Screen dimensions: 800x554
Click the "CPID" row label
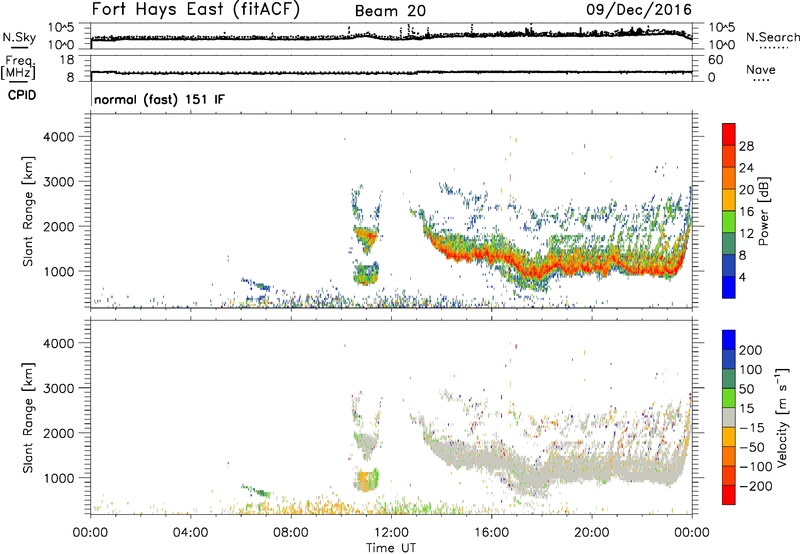pos(22,95)
